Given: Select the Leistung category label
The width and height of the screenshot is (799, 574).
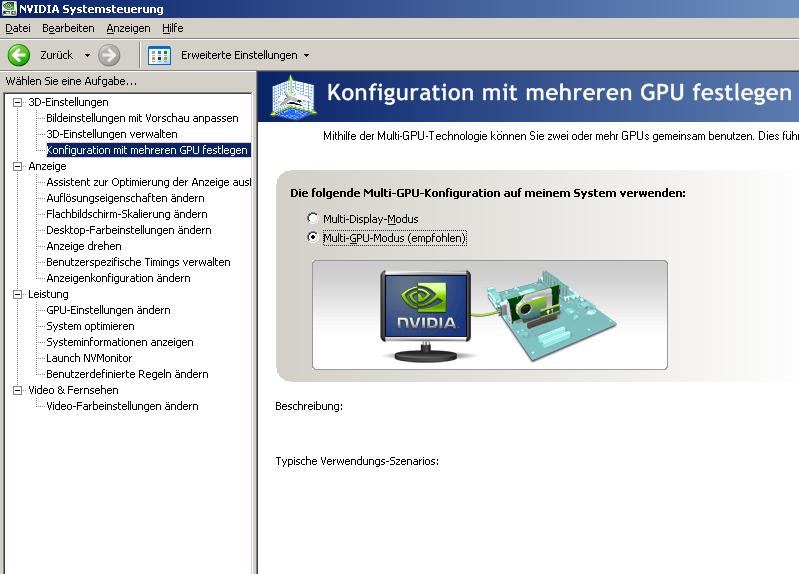Looking at the screenshot, I should [48, 294].
